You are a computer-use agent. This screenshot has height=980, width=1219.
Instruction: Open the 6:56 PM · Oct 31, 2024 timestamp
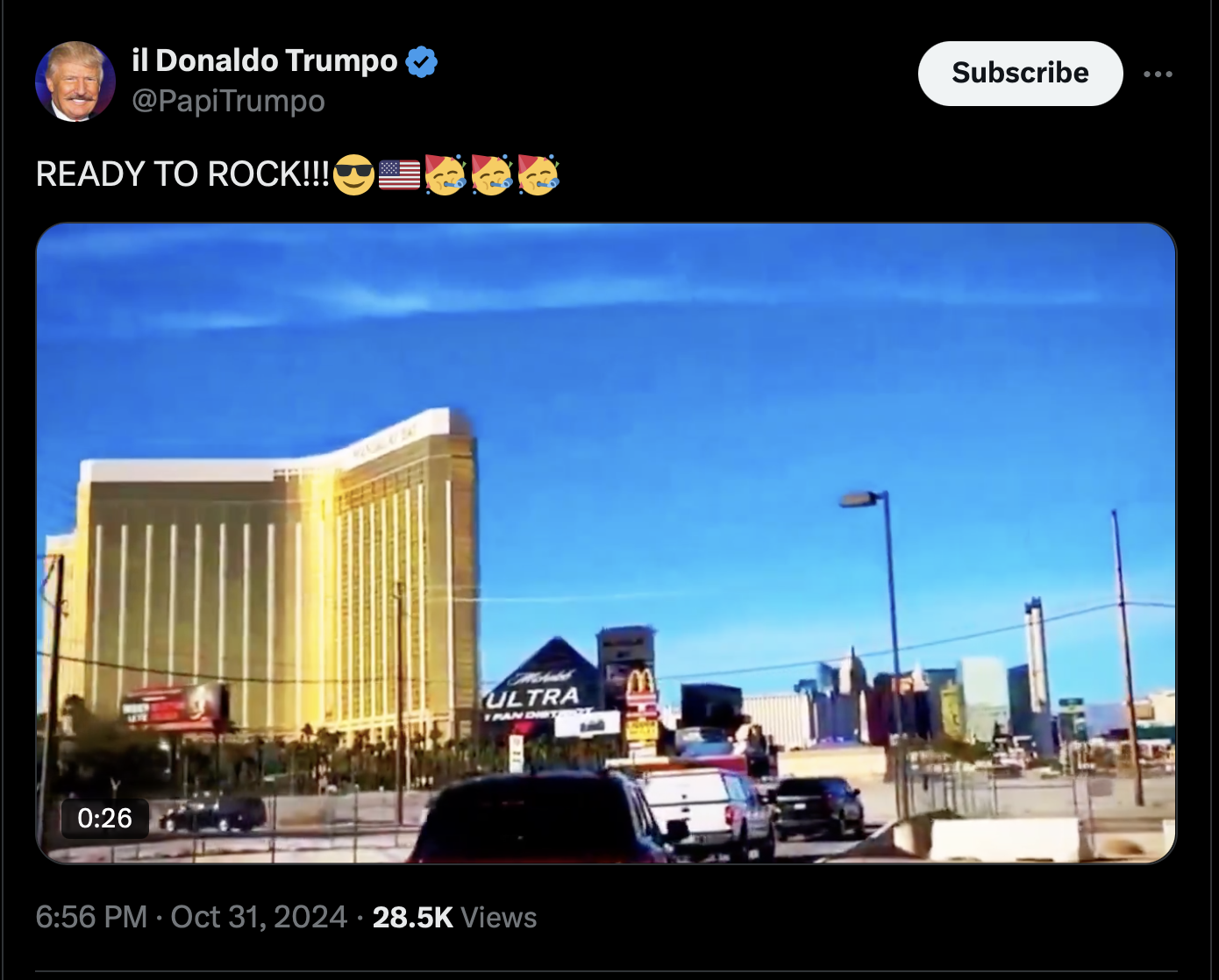tap(191, 917)
